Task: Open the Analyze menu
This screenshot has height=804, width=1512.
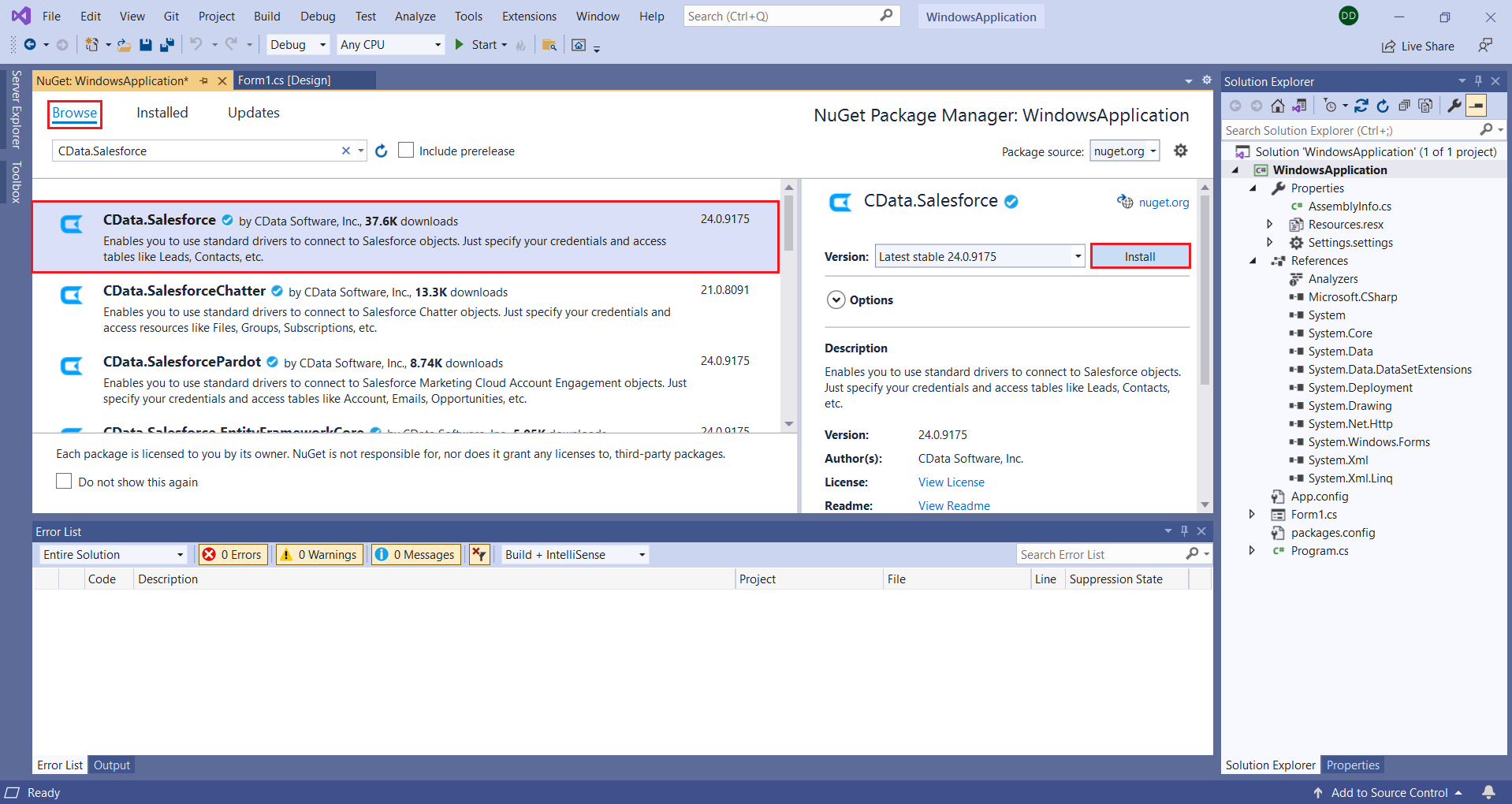Action: pos(415,16)
